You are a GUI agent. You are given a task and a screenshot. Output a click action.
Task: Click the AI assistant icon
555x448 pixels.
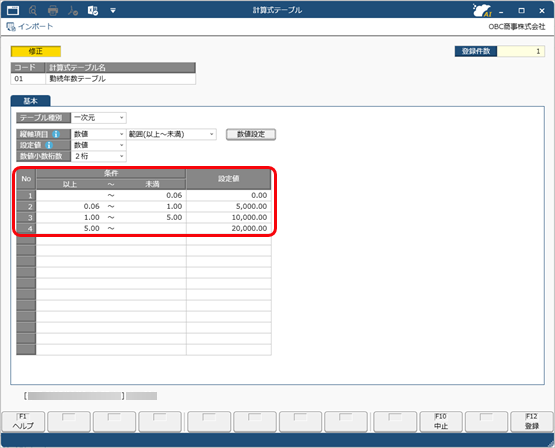[482, 10]
